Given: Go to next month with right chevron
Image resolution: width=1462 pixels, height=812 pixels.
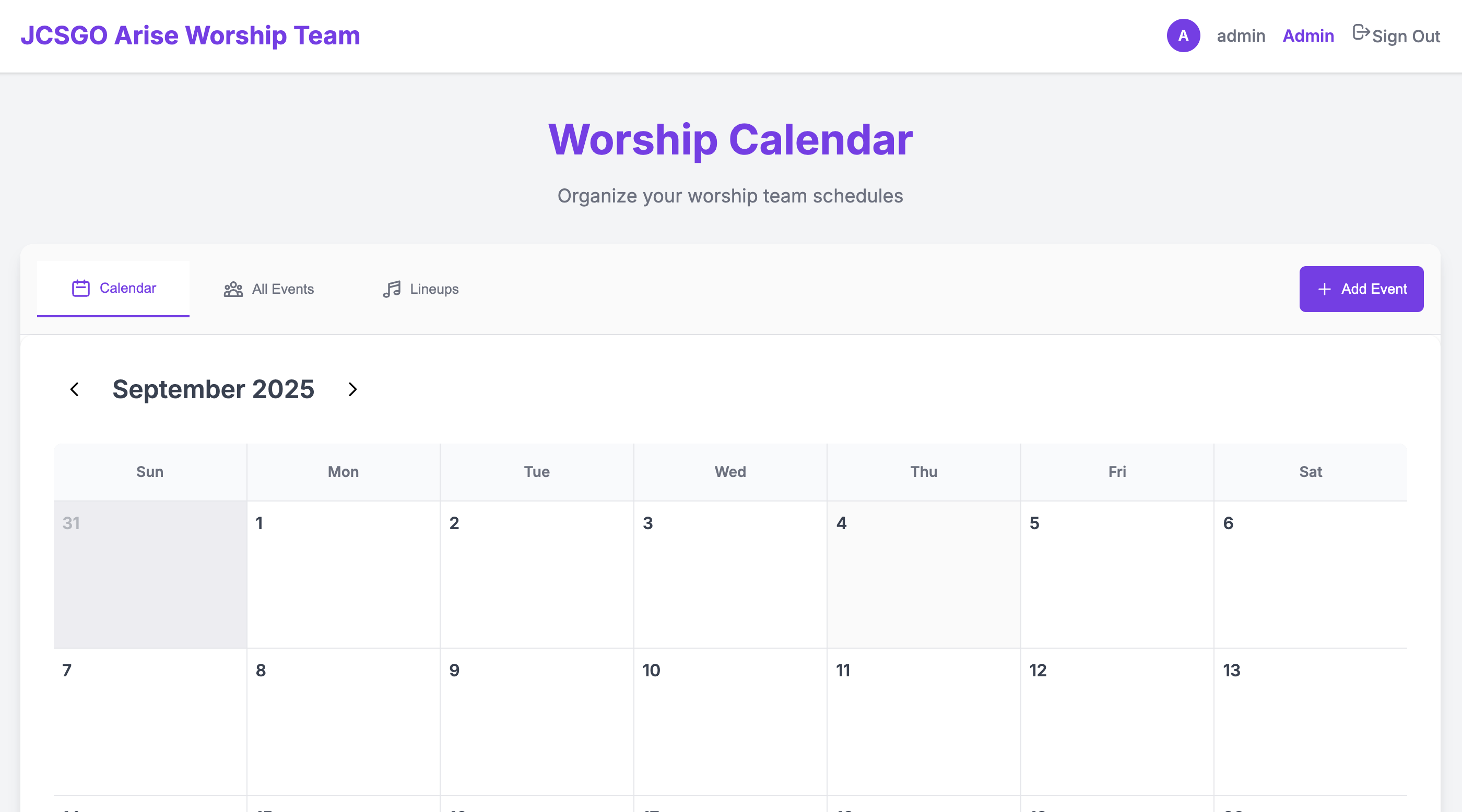Looking at the screenshot, I should (352, 389).
